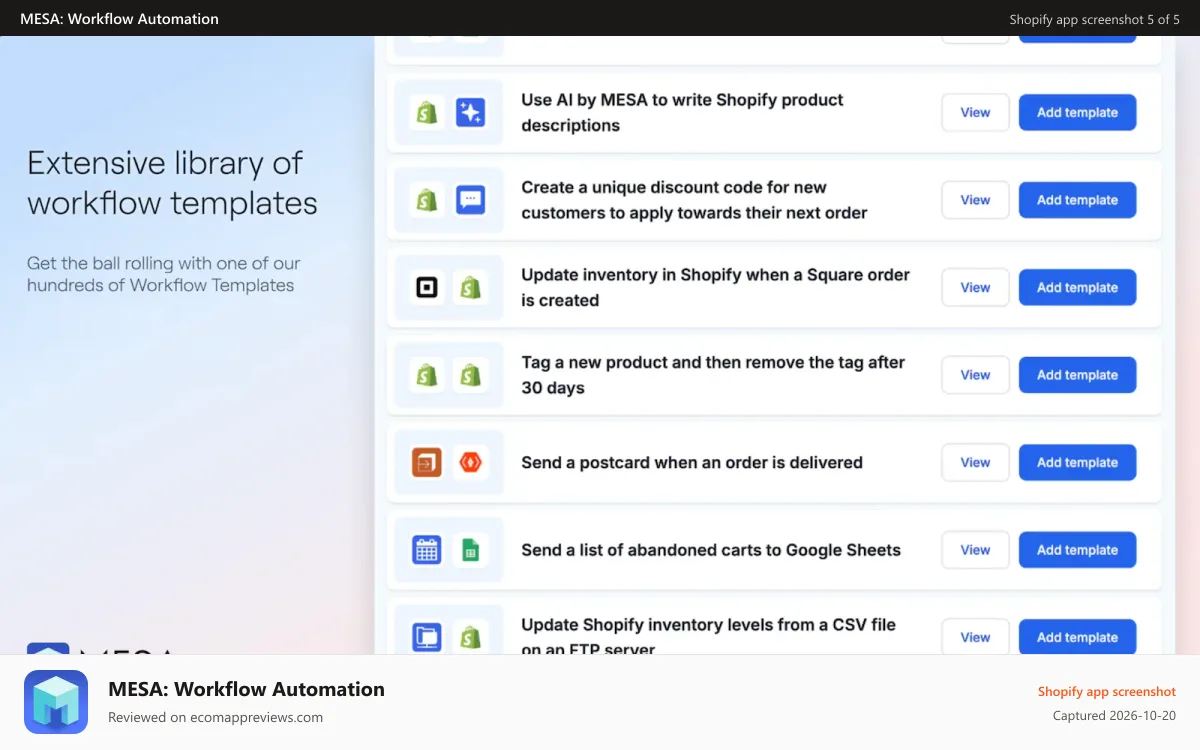Screen dimensions: 1200x750
Task: Select 'Update inventory in Shopify when a Square order' title
Action: coord(715,288)
